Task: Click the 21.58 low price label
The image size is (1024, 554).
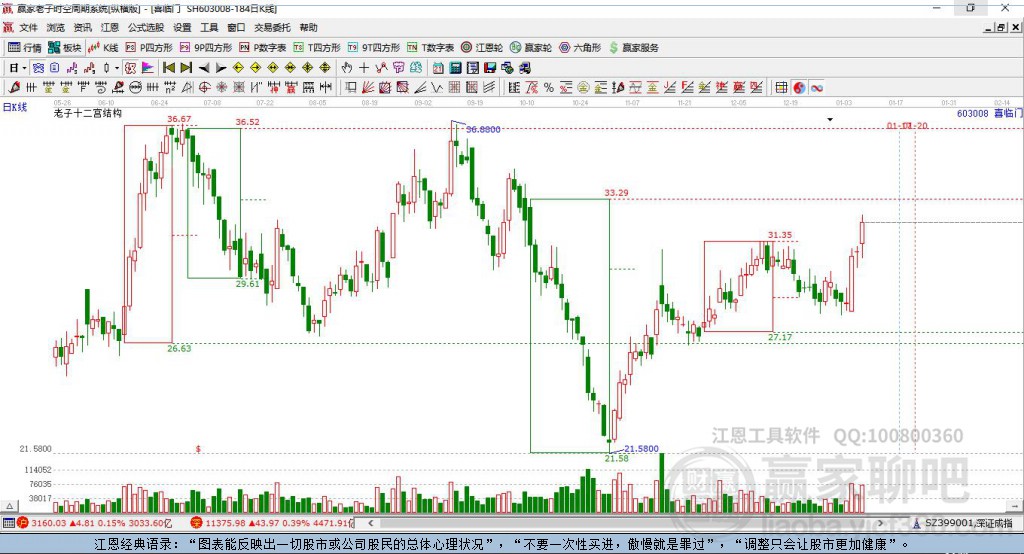Action: click(x=616, y=459)
